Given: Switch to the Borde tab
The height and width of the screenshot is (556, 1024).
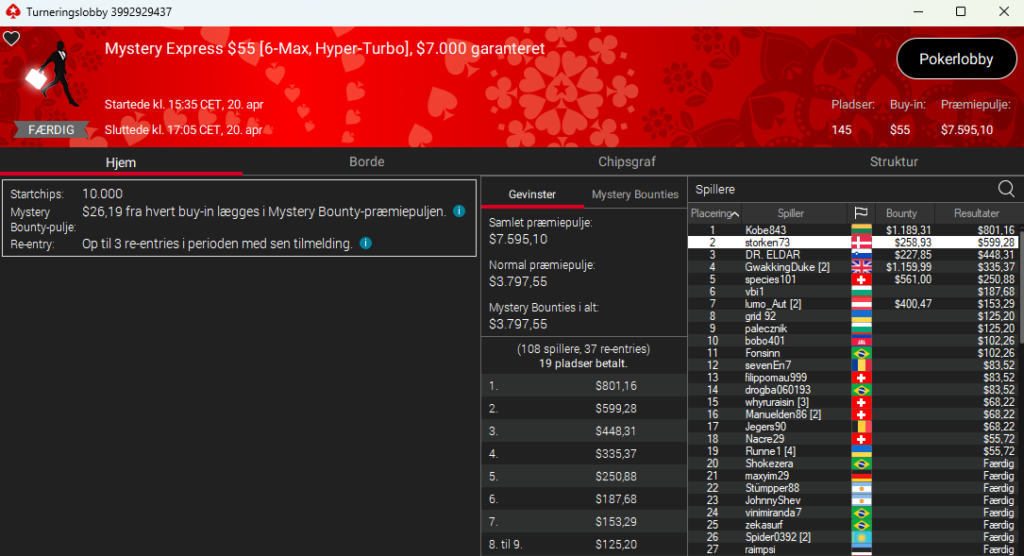Looking at the screenshot, I should coord(366,161).
